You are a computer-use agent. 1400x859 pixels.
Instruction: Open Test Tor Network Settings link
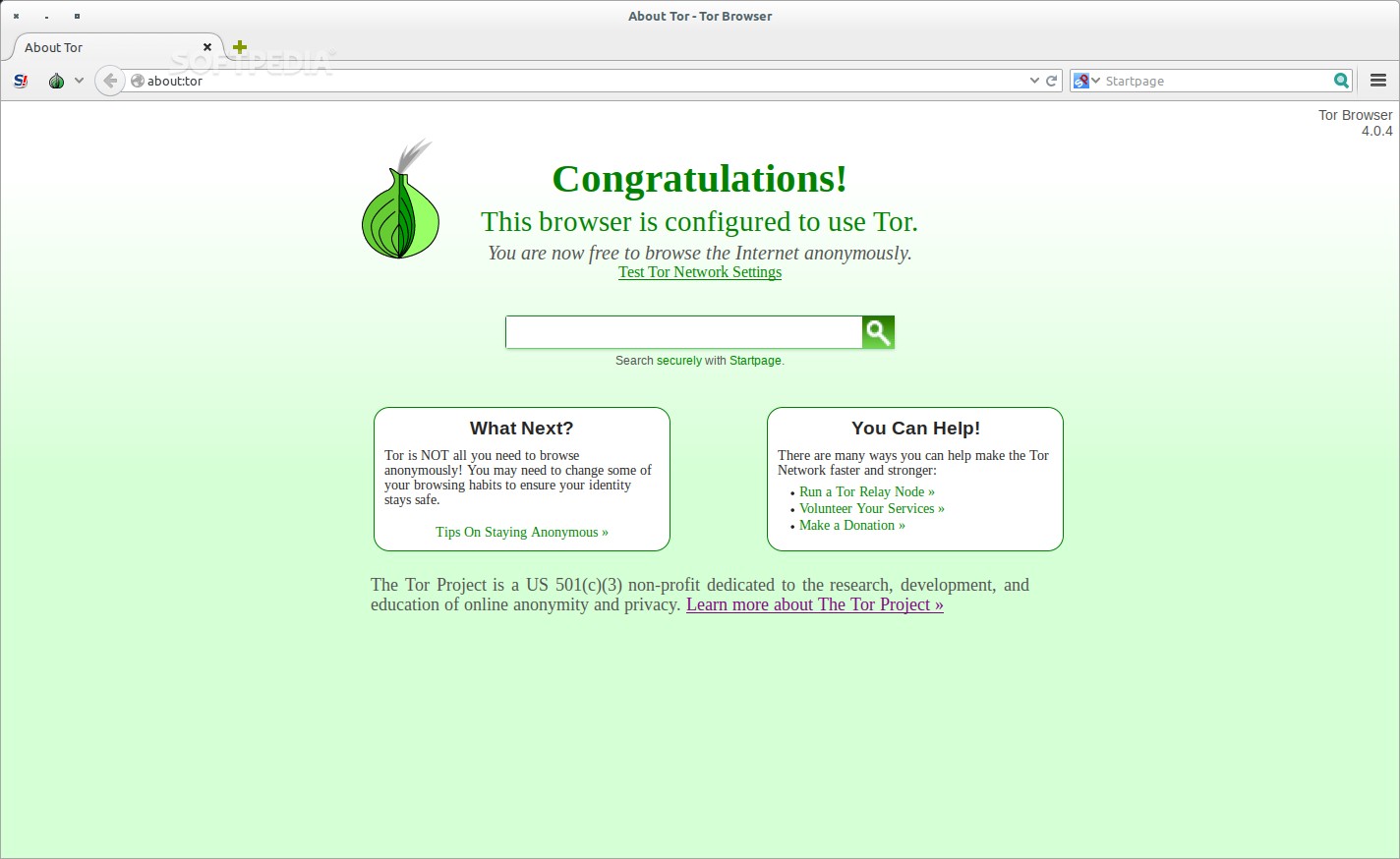[x=700, y=272]
